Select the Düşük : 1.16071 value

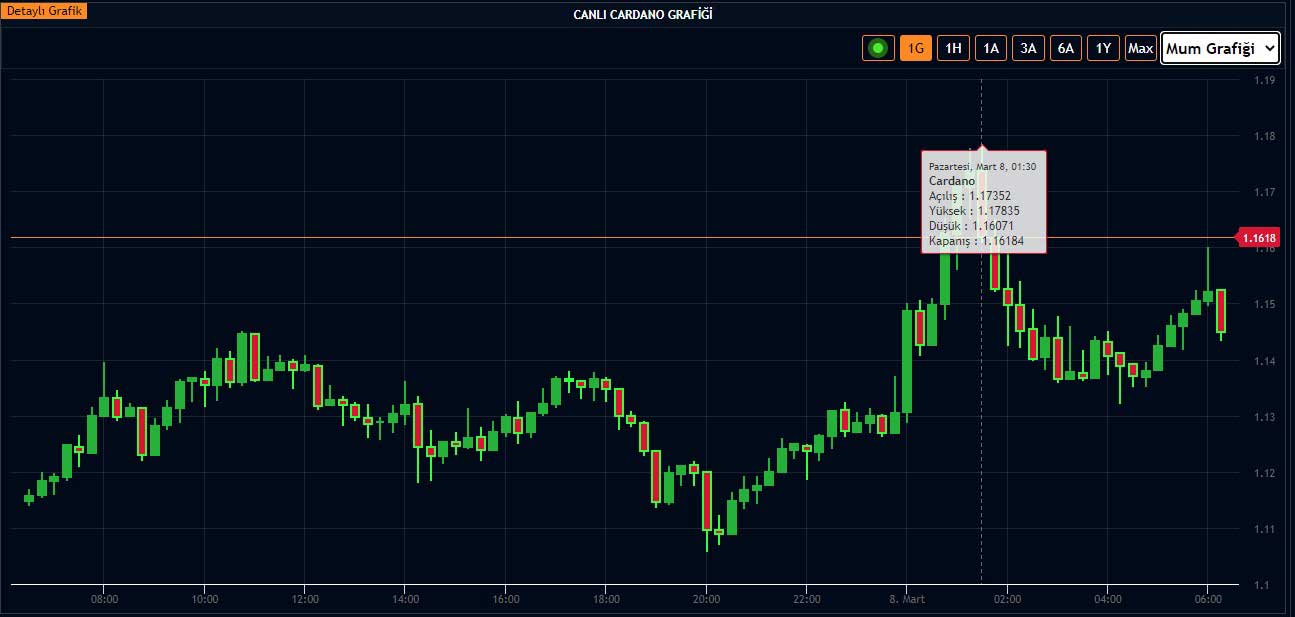point(972,226)
